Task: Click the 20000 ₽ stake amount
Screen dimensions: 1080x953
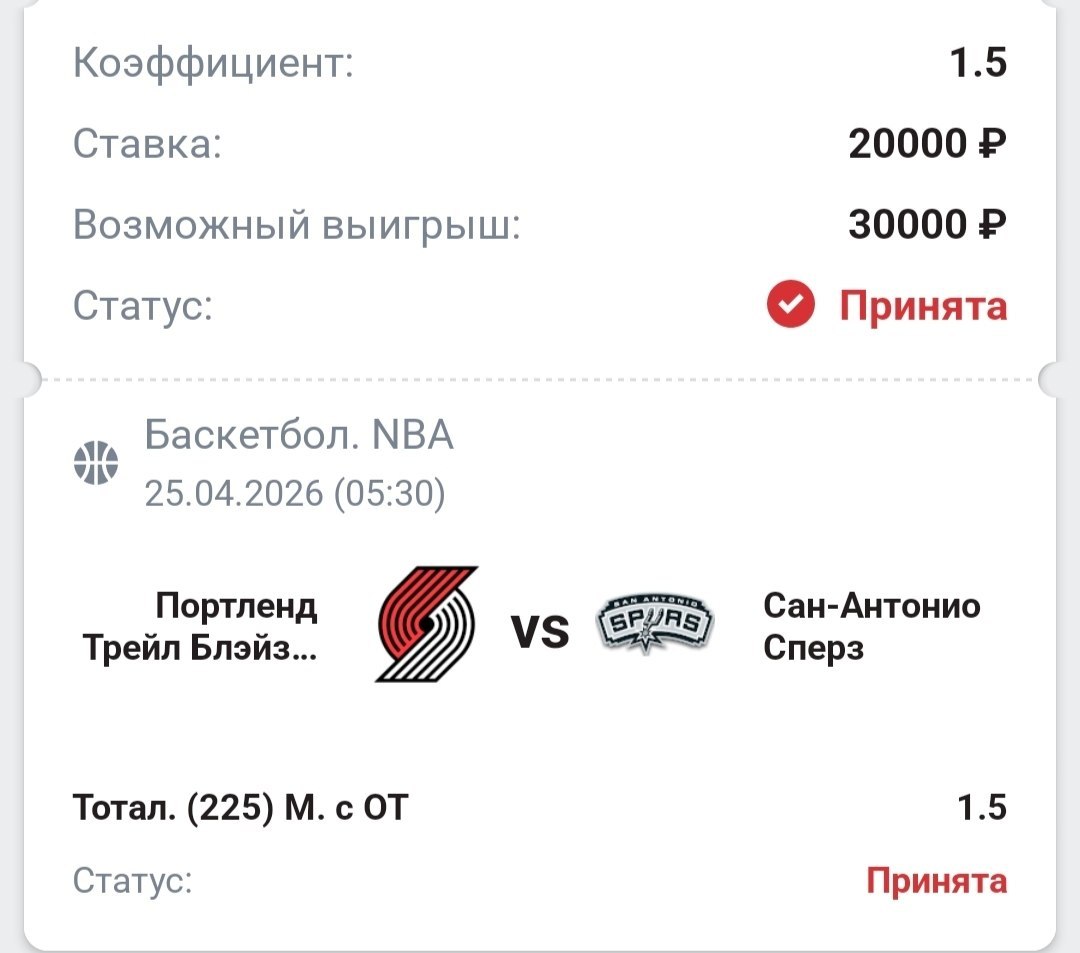Action: click(926, 145)
